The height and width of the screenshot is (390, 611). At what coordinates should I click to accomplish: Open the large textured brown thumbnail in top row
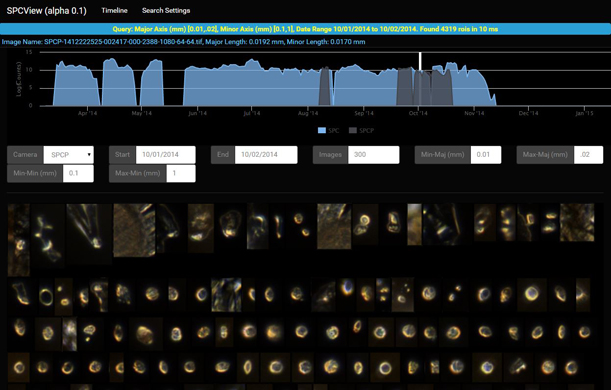coord(134,230)
